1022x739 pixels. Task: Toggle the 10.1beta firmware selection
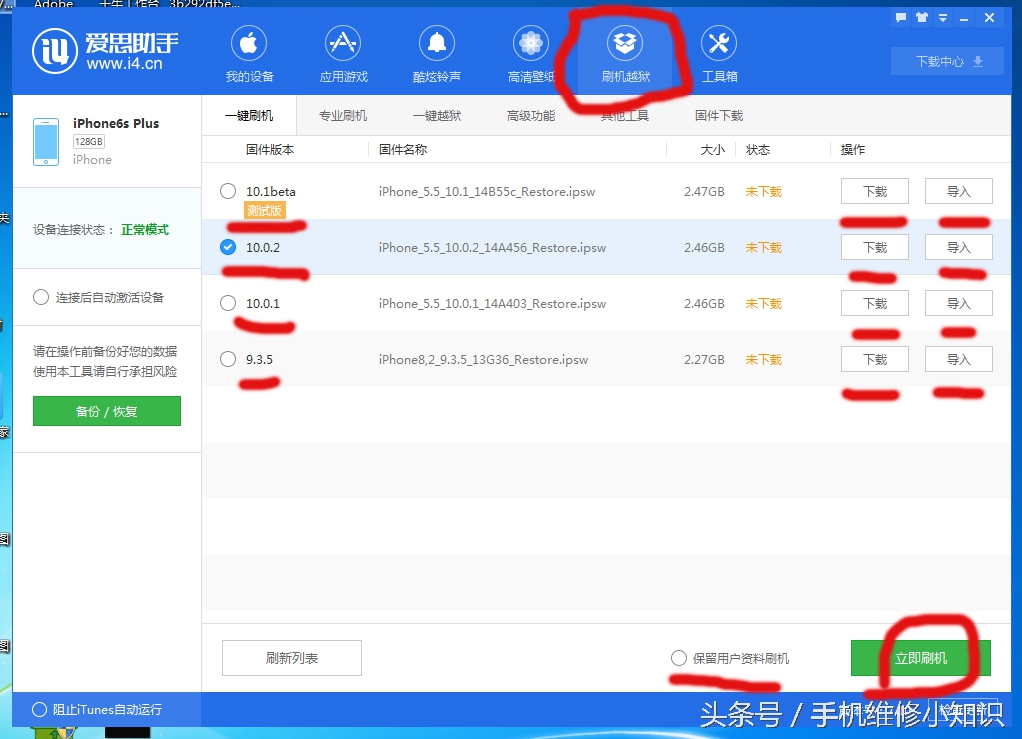227,191
